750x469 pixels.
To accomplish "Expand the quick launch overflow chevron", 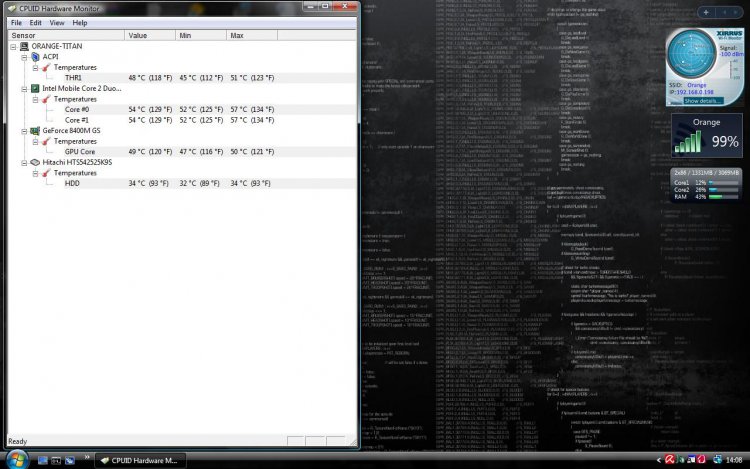I will [x=87, y=458].
